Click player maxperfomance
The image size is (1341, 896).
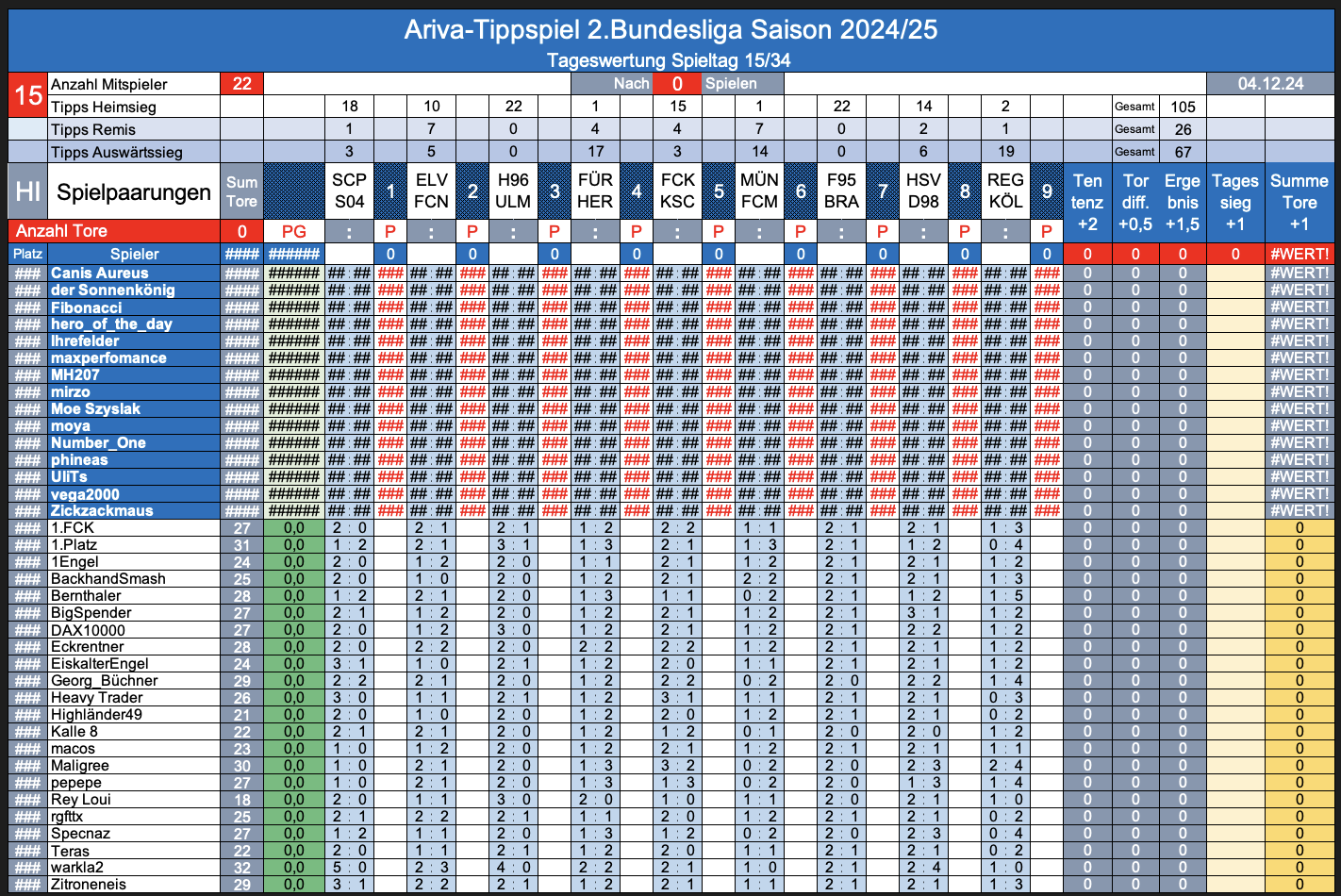tap(108, 357)
